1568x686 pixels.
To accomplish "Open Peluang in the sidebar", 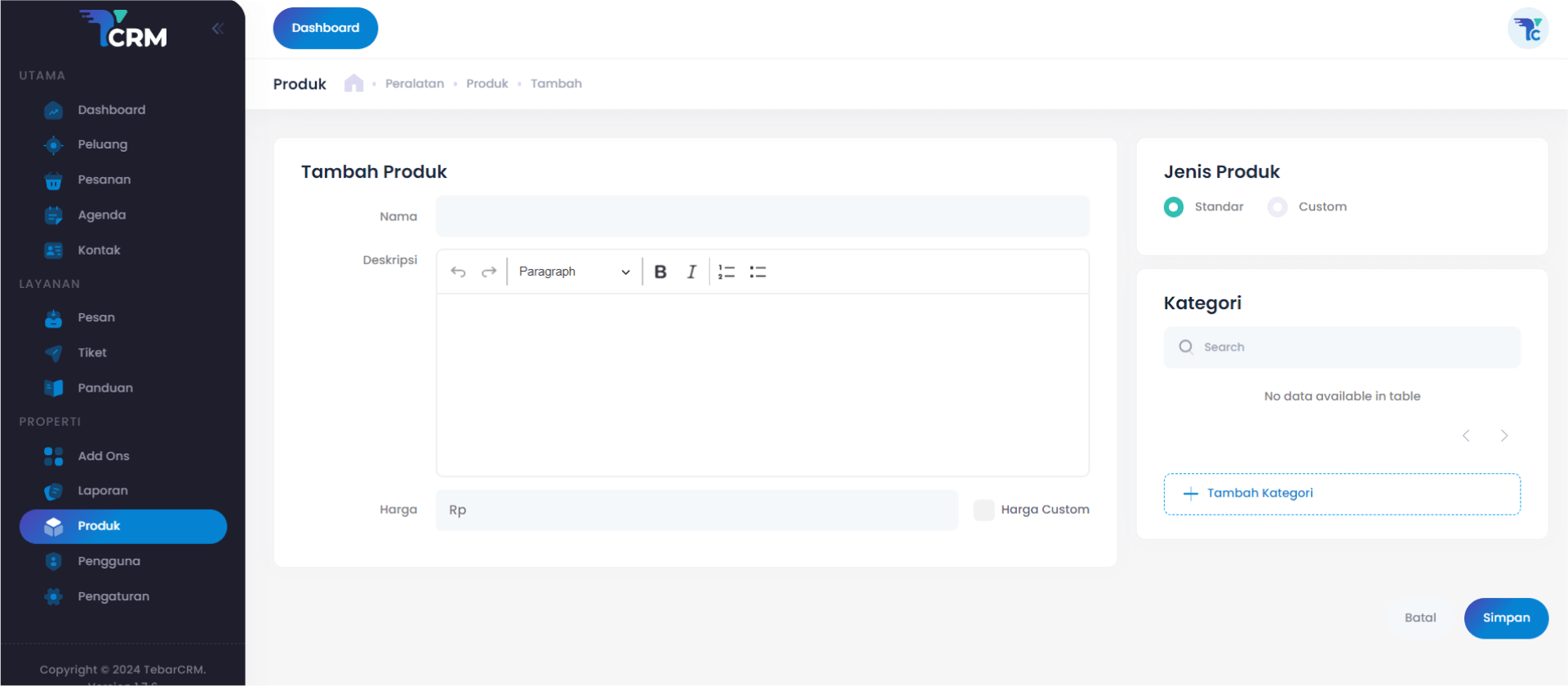I will [102, 144].
